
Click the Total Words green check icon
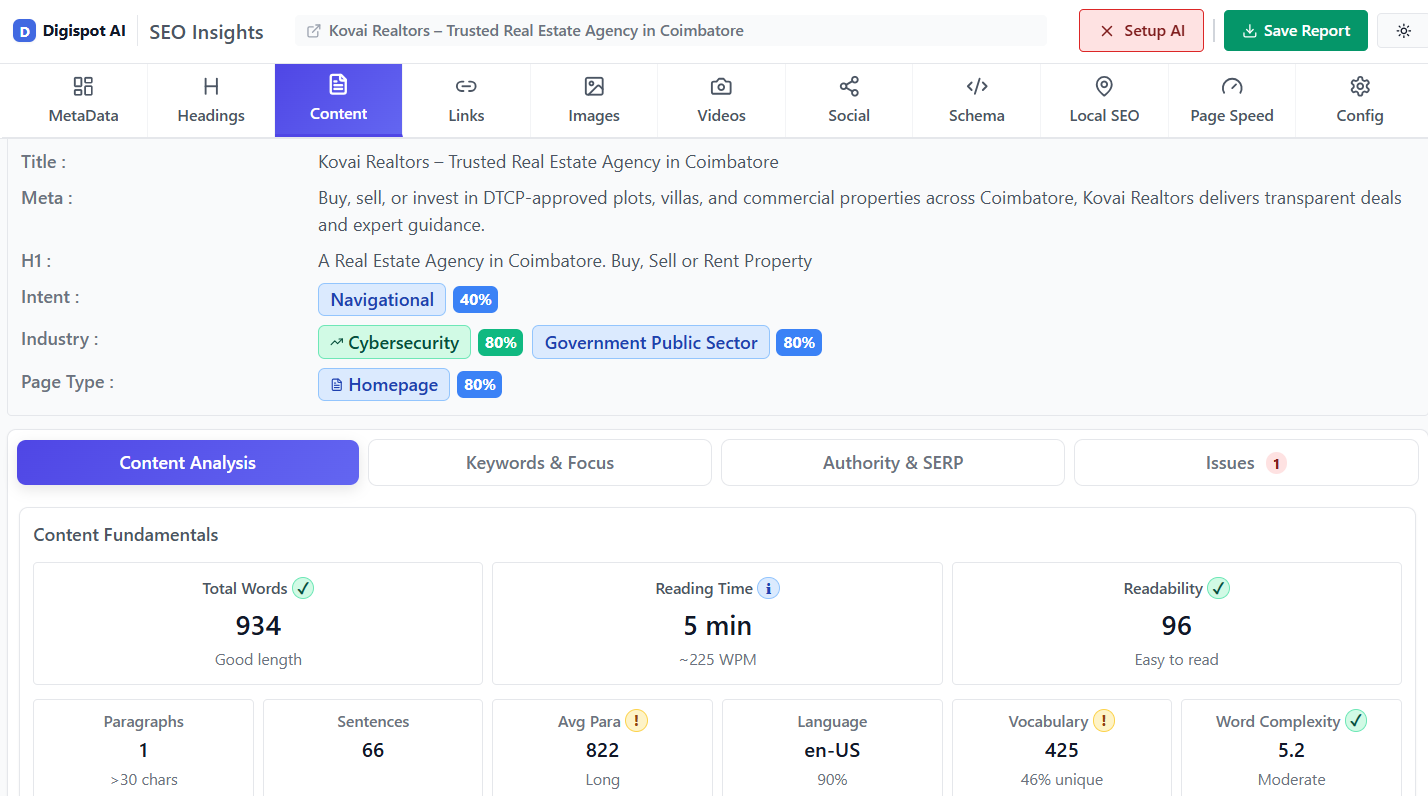[x=303, y=588]
